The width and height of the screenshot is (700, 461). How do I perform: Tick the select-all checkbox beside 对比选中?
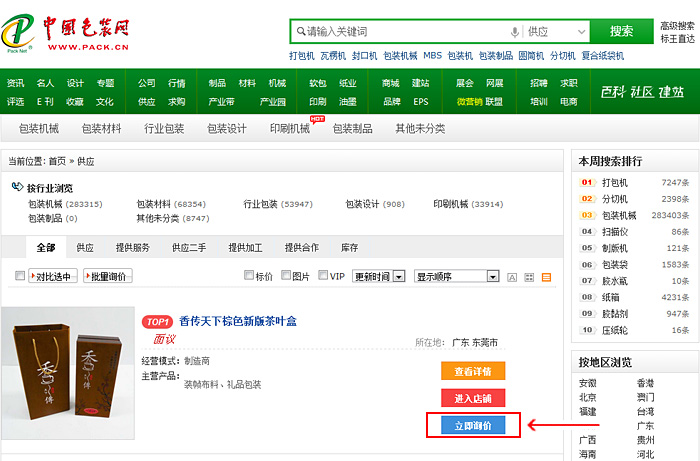coord(19,277)
